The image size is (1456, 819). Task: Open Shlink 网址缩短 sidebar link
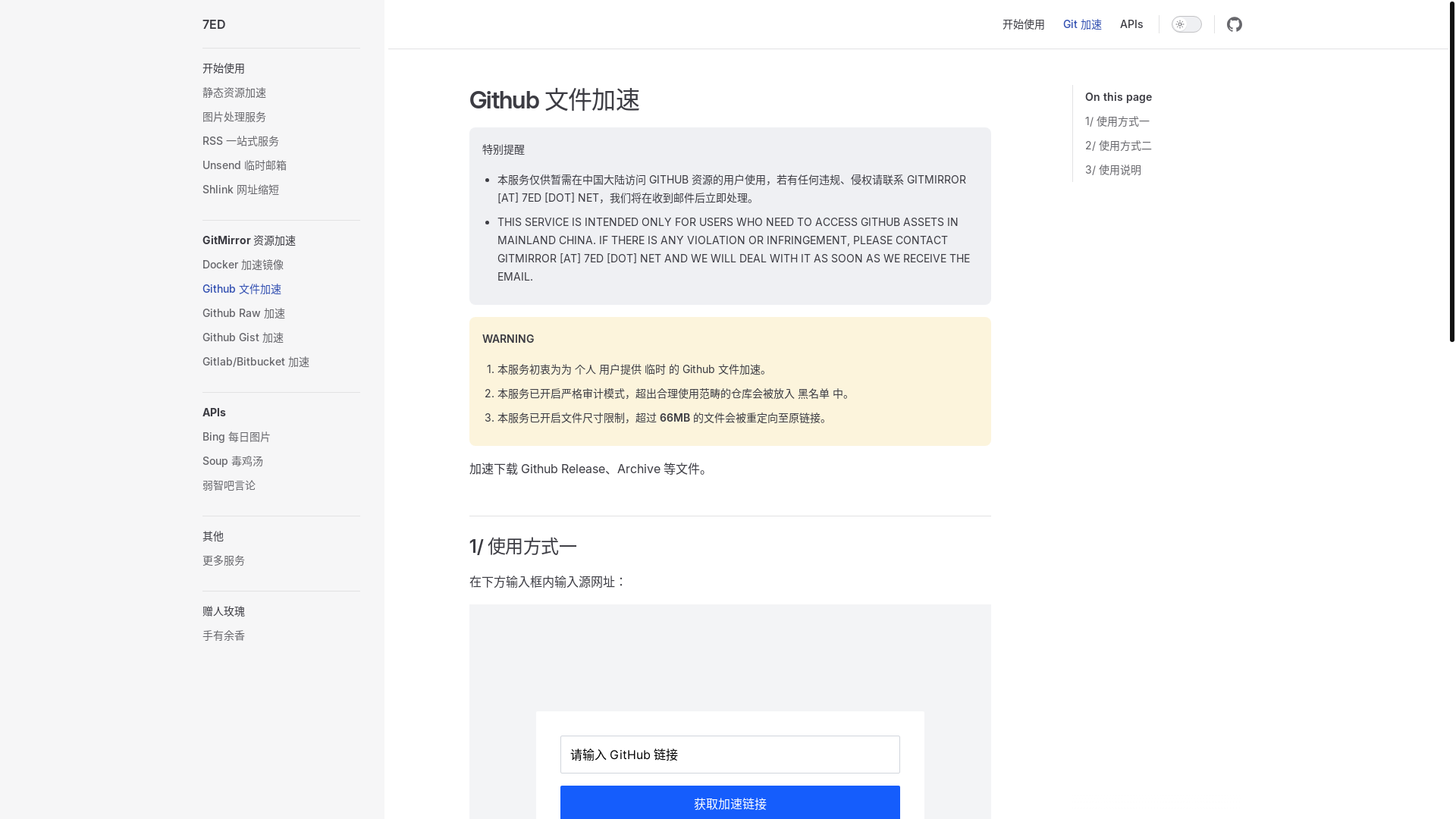[240, 190]
